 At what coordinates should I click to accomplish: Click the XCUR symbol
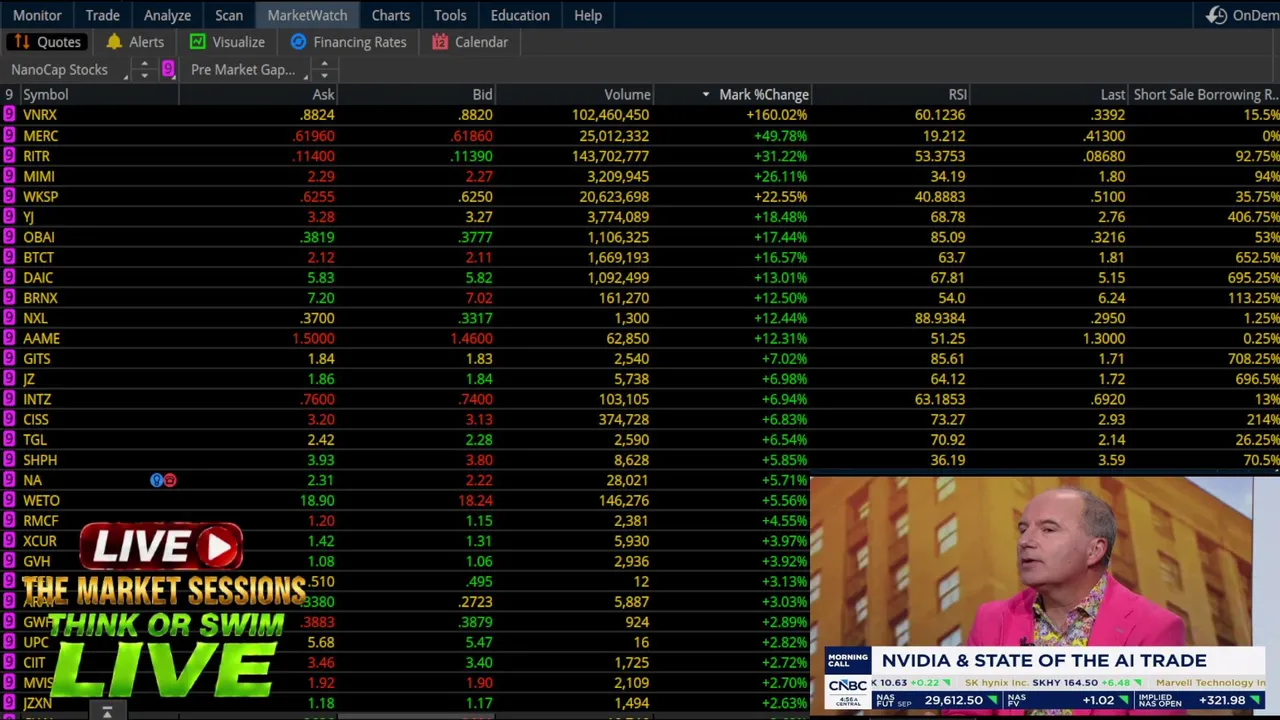39,541
